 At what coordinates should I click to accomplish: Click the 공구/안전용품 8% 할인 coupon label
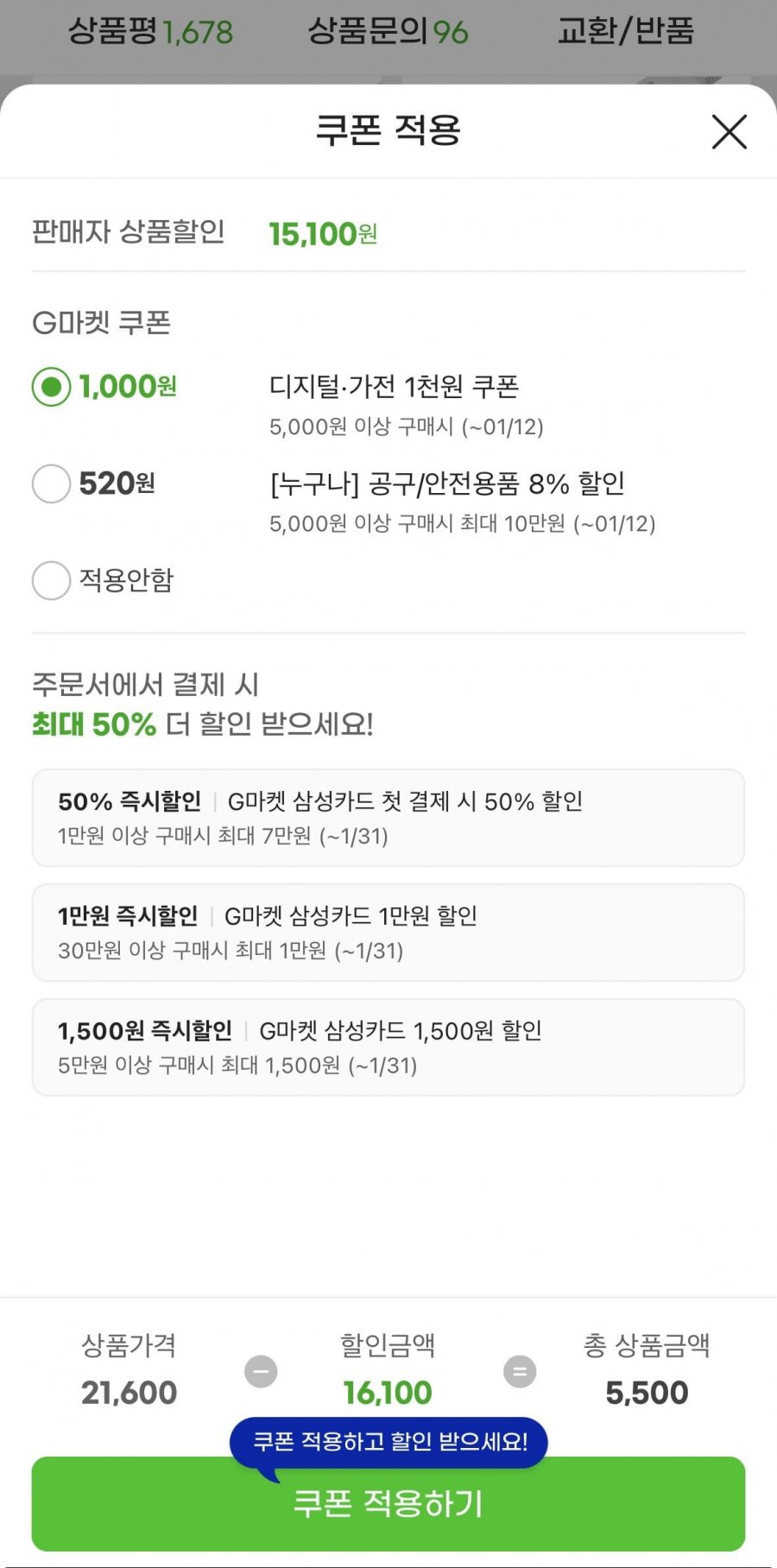(447, 484)
